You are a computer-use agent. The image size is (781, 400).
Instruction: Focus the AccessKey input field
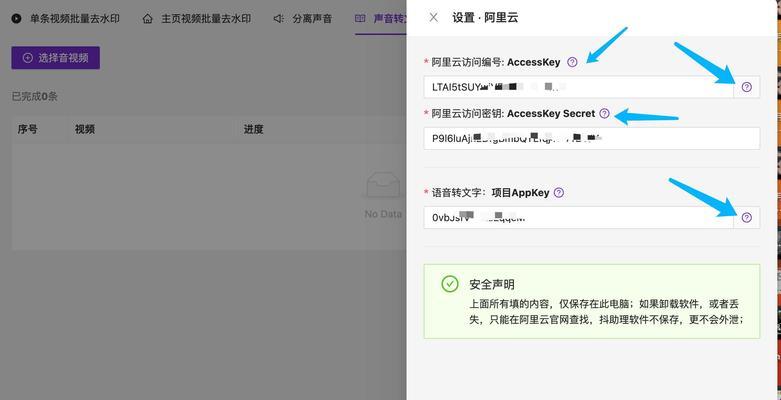578,87
